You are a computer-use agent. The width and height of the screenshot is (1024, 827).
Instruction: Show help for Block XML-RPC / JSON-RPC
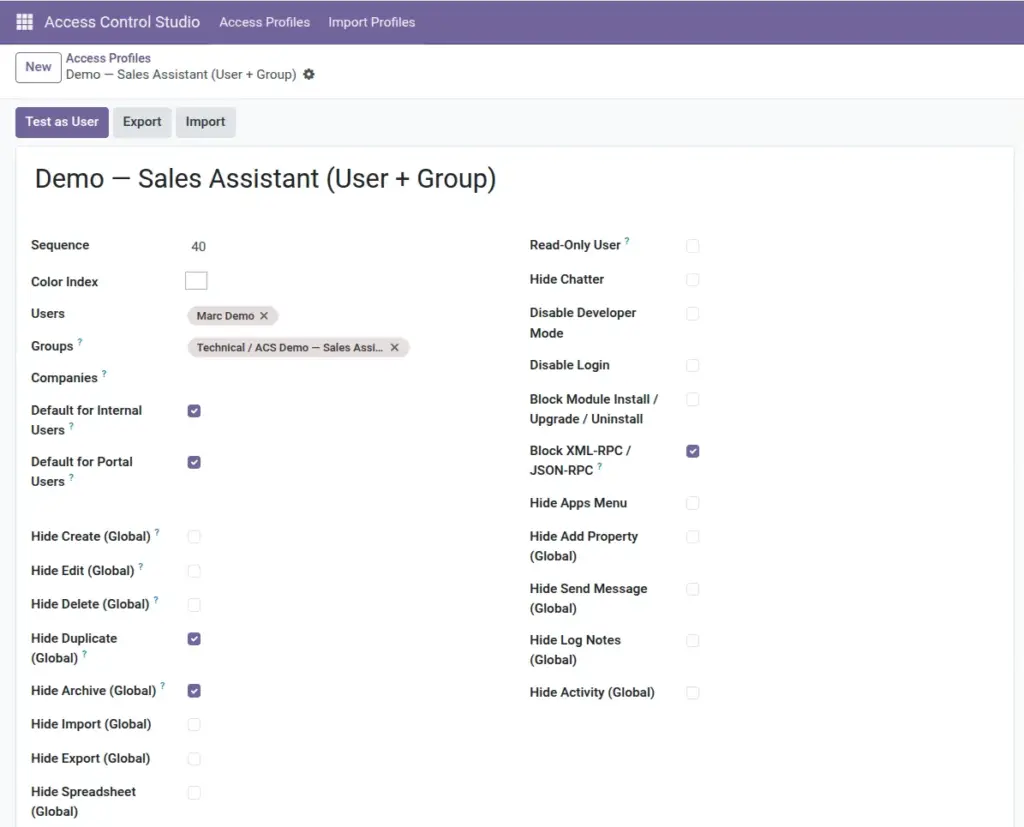point(600,466)
